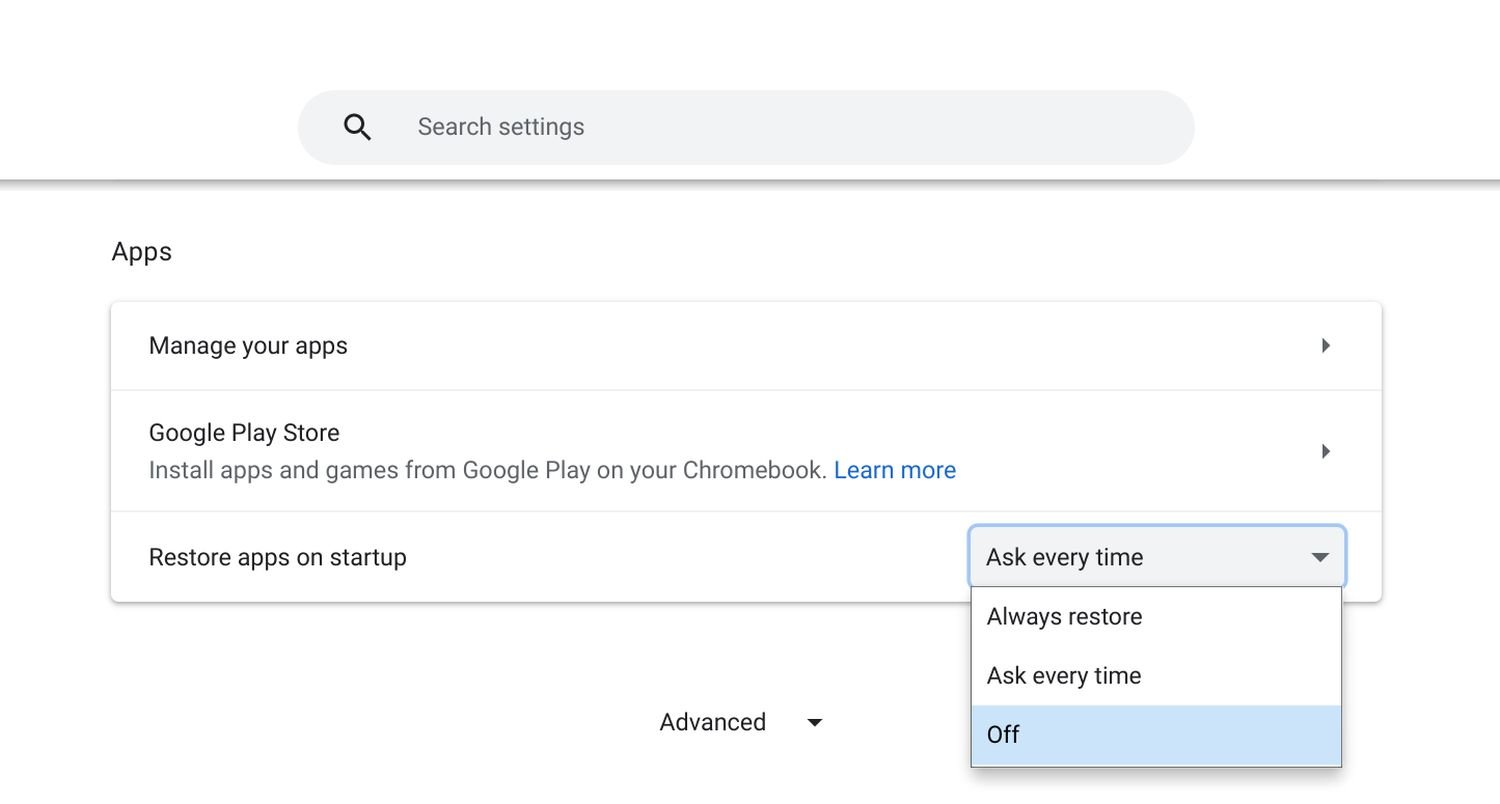Click the Google Play Store title text
Screen dimensions: 1500x804
point(244,433)
